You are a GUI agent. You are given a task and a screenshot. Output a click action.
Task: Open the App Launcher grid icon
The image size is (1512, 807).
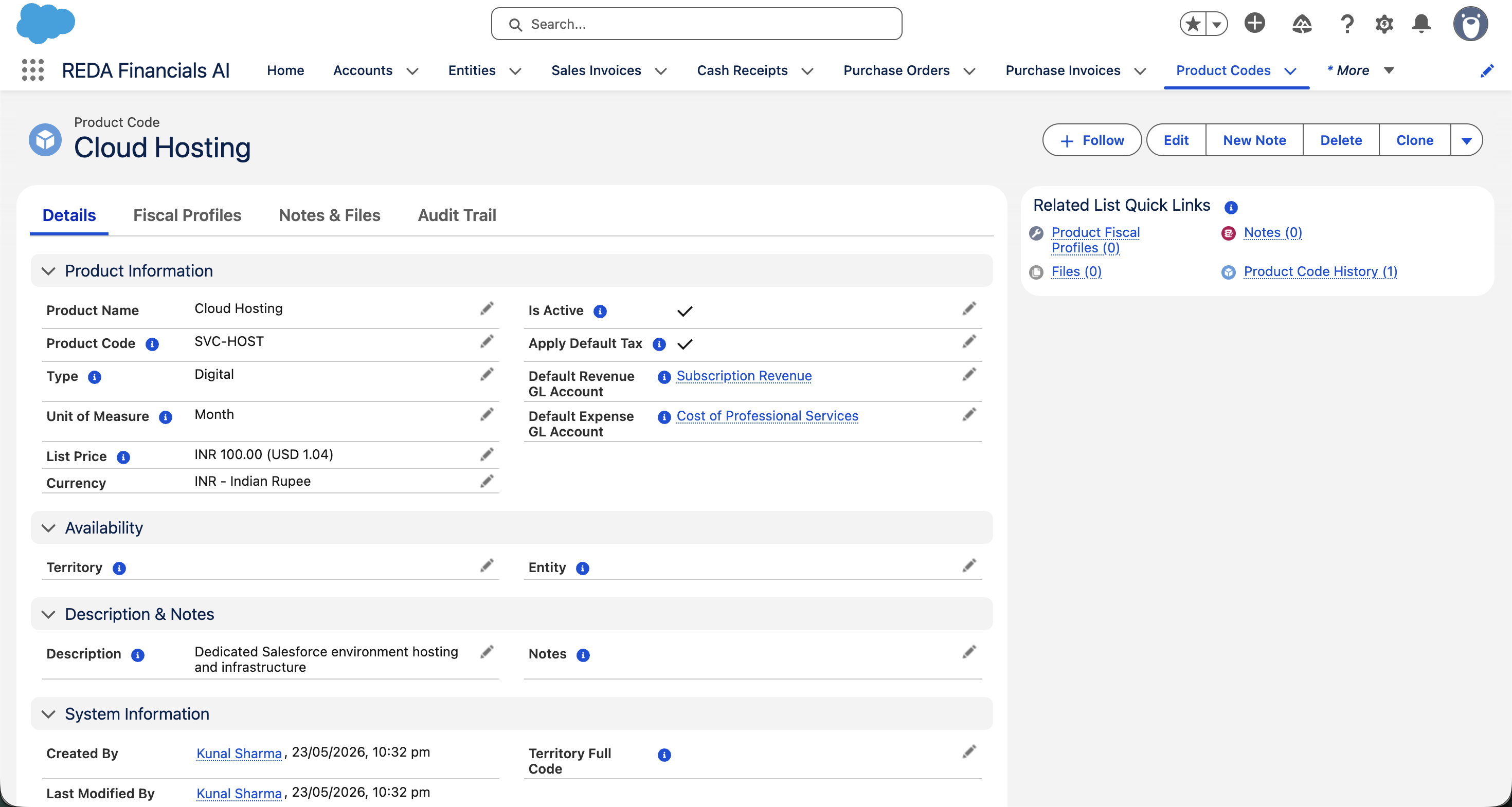33,70
